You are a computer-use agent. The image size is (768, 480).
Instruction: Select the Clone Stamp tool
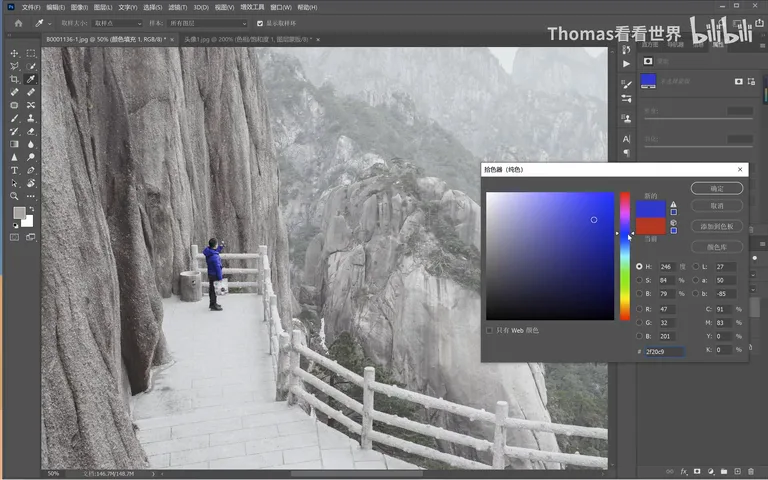(x=31, y=118)
